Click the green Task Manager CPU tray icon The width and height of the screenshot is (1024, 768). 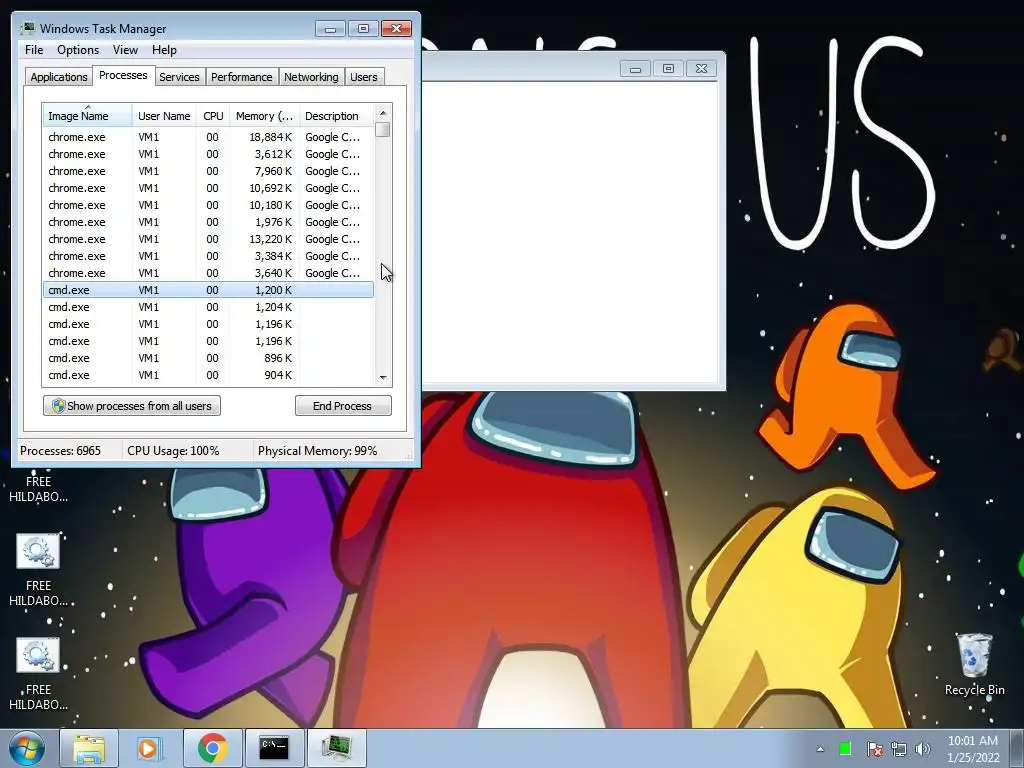pos(845,748)
